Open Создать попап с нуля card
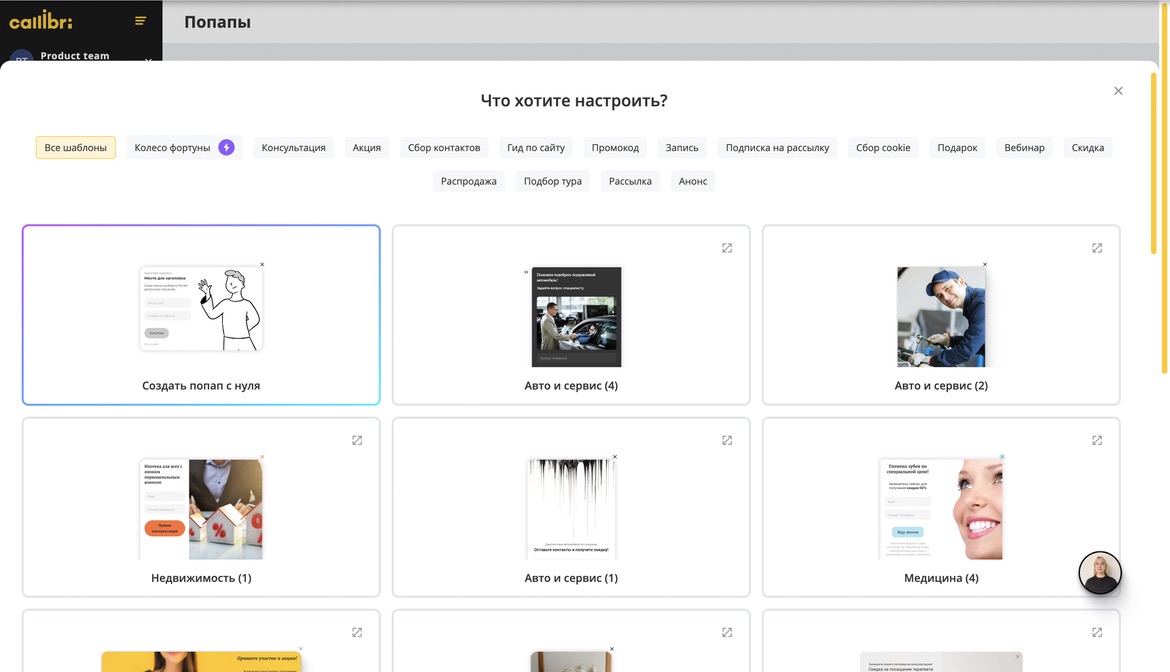This screenshot has width=1170, height=672. (201, 315)
